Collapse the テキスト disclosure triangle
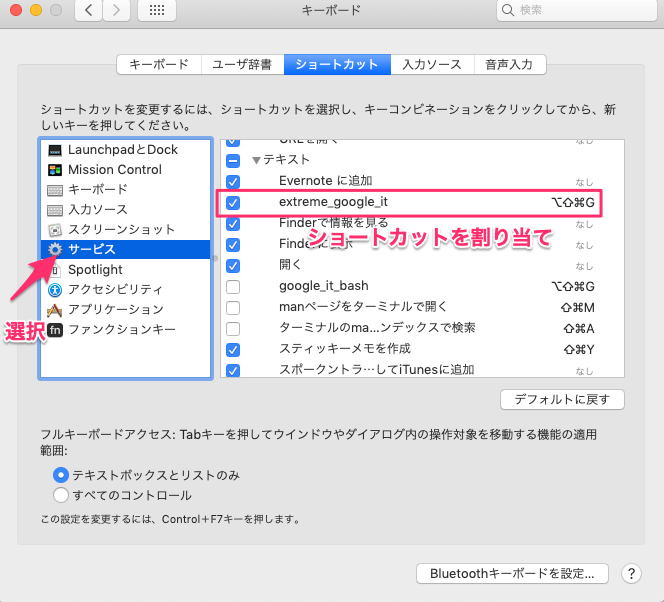 tap(256, 160)
